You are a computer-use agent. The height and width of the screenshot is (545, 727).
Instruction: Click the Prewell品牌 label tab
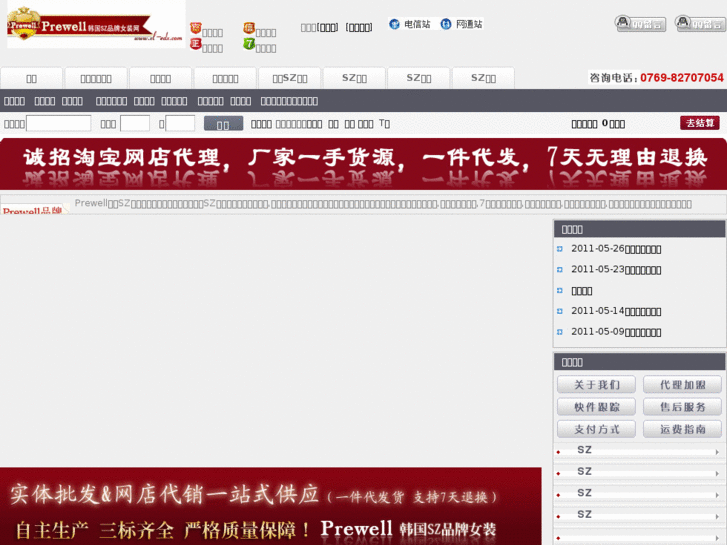(33, 210)
